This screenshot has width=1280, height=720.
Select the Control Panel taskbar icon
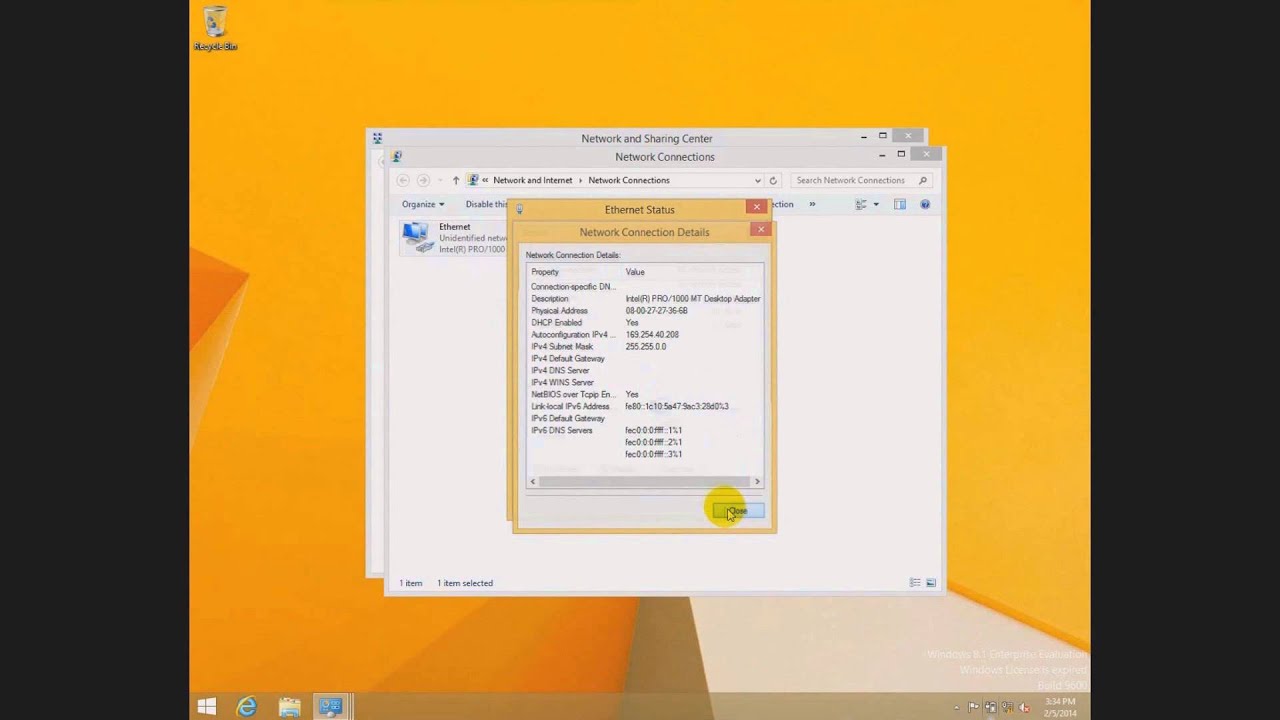pos(331,707)
